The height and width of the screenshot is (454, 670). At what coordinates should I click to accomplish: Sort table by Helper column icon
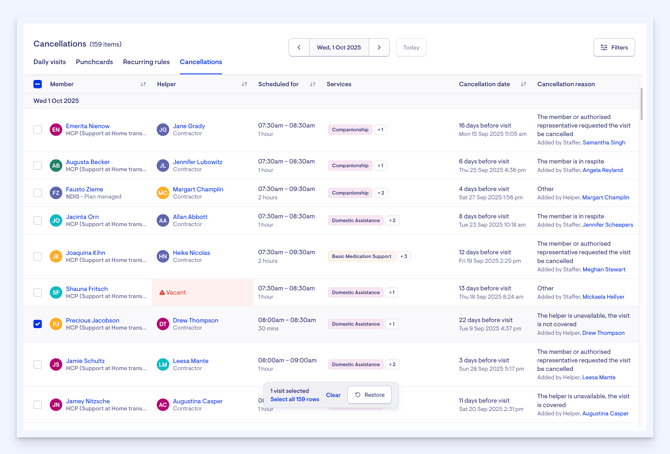pos(244,84)
